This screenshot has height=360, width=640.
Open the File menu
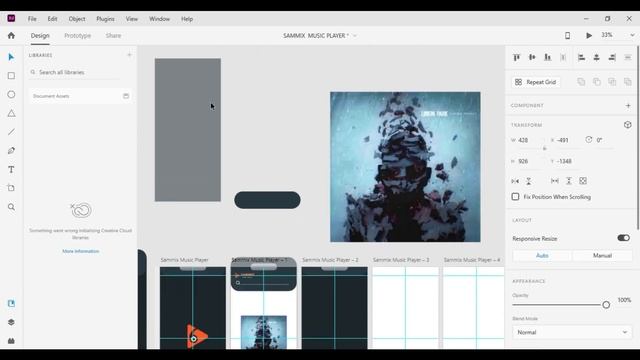click(x=32, y=19)
